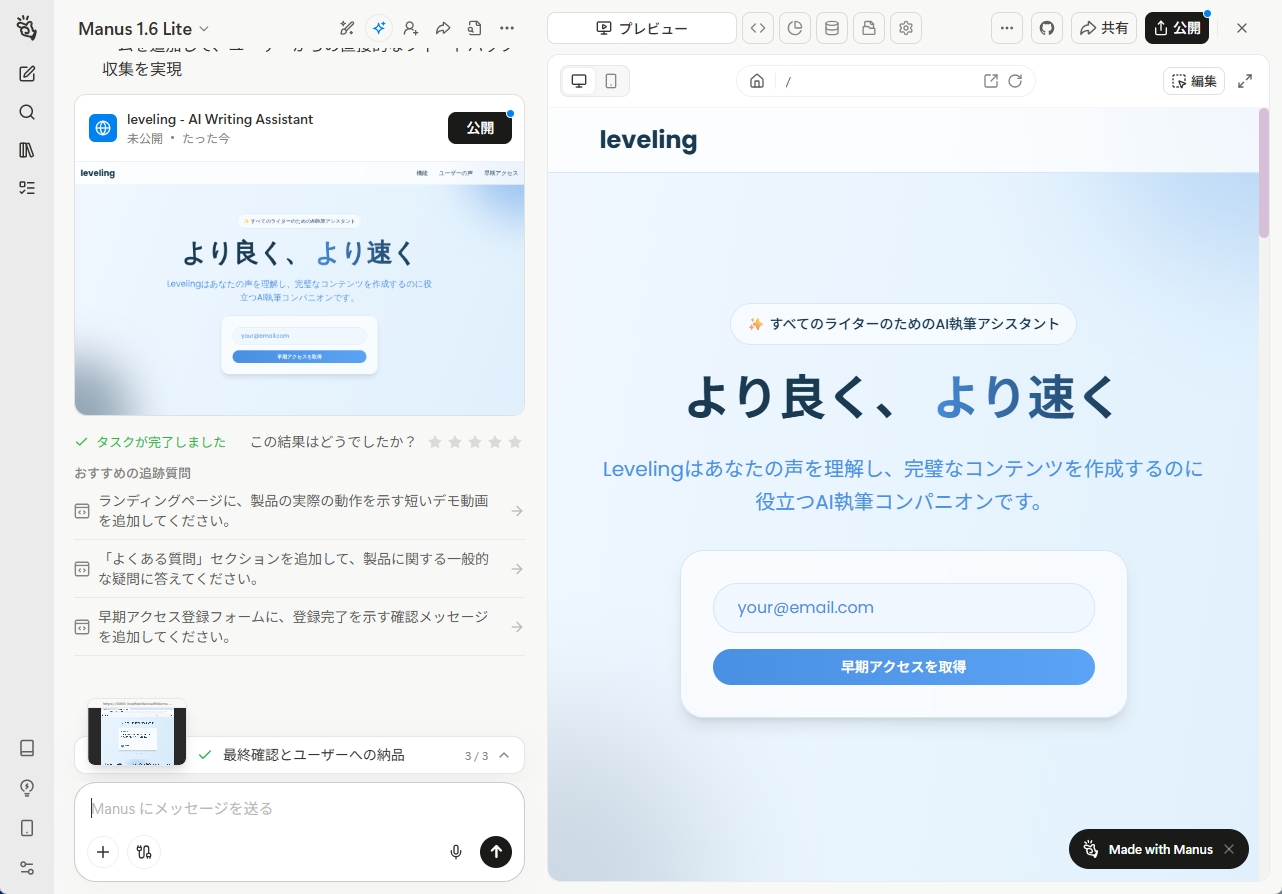Collapse the 最終確認とユーザーへの納品 task progress
1282x894 pixels.
504,755
